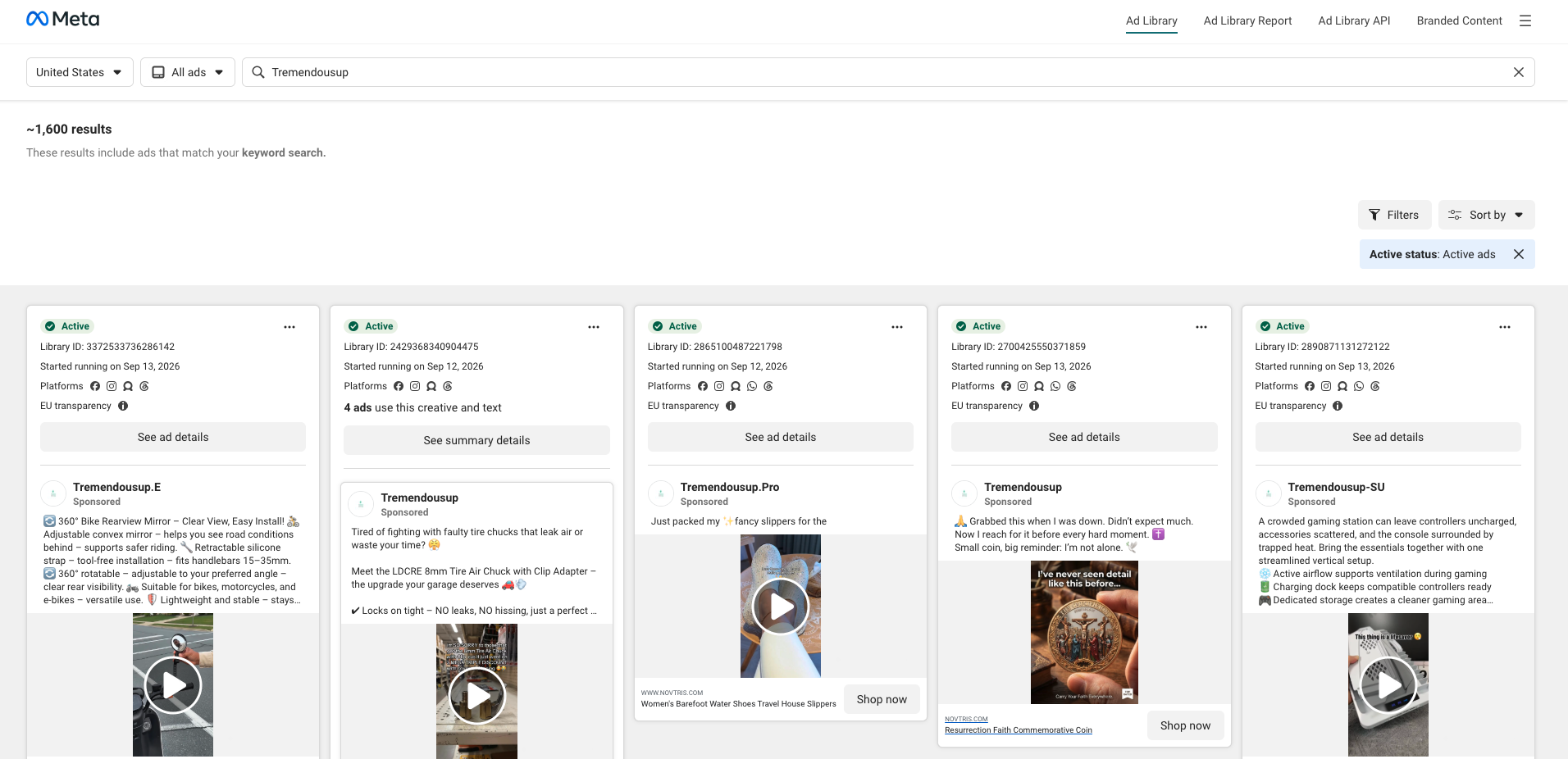Click EU transparency info icon on Tremendousup-SU ad
This screenshot has width=1568, height=759.
click(1338, 406)
